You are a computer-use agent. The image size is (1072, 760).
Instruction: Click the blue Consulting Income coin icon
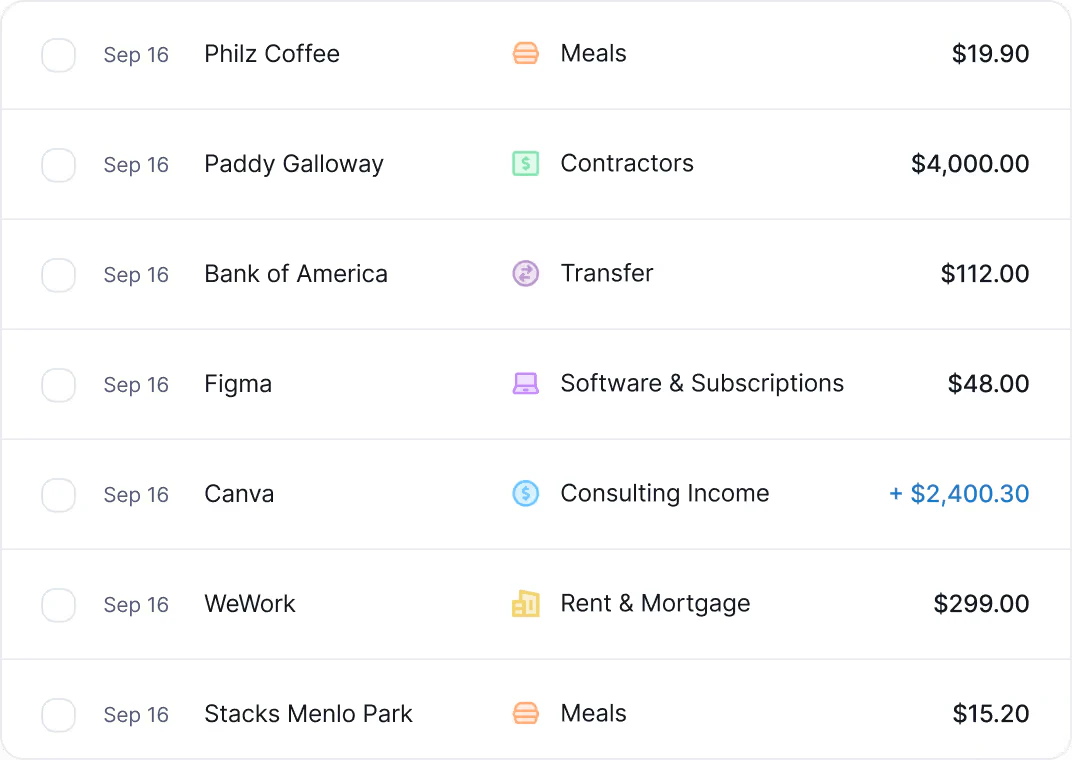(525, 494)
